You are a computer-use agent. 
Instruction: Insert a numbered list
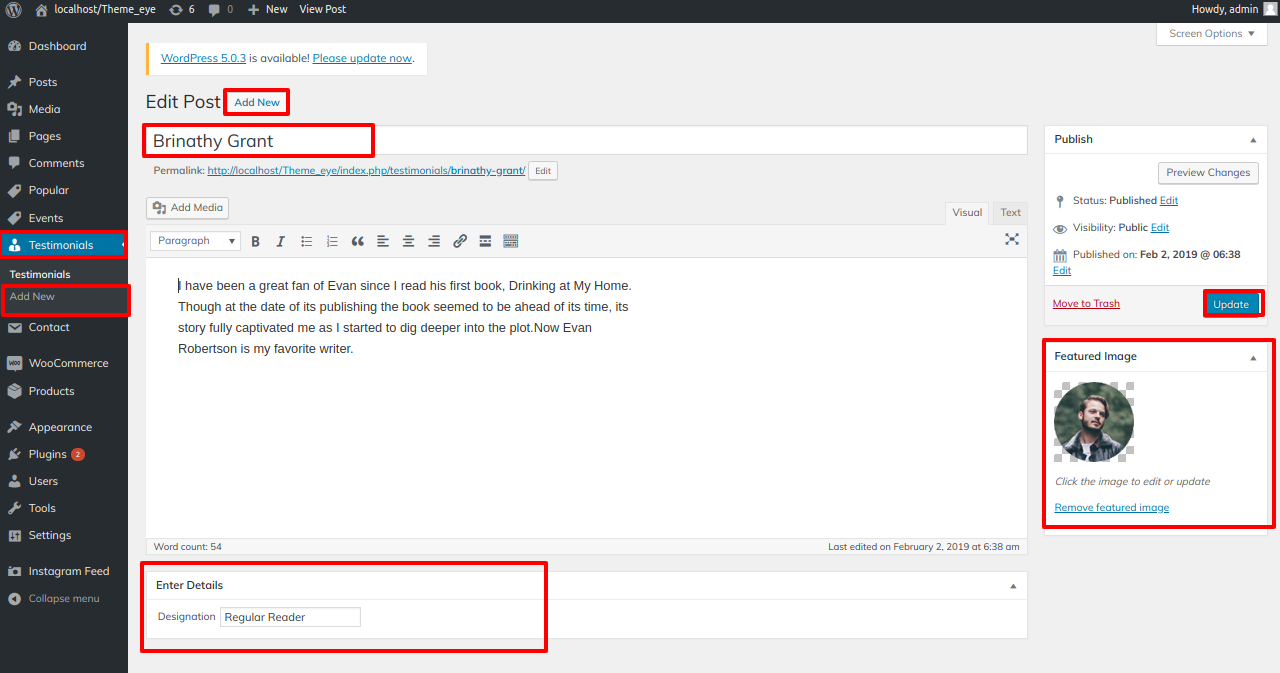point(332,241)
